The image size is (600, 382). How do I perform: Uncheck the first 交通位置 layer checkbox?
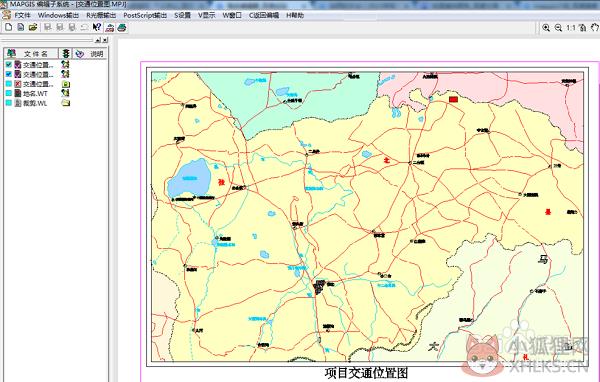[9, 65]
